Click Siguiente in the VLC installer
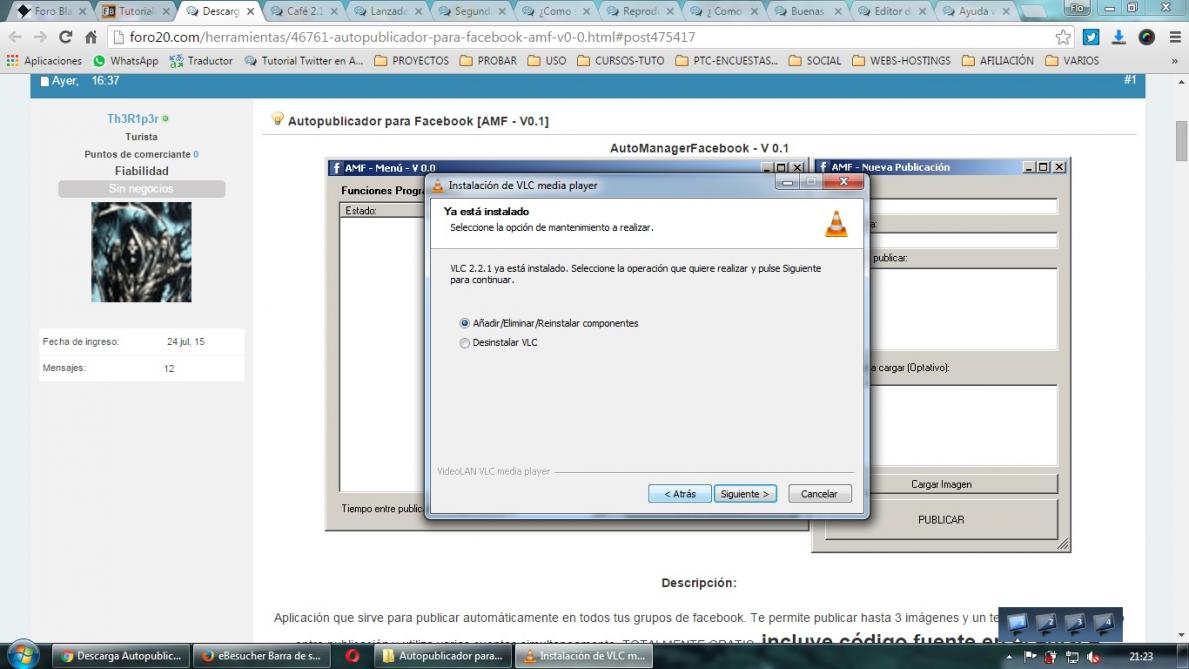Viewport: 1189px width, 669px height. [745, 494]
